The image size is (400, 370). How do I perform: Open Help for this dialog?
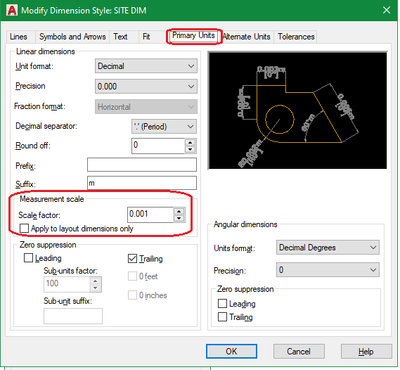coord(366,351)
